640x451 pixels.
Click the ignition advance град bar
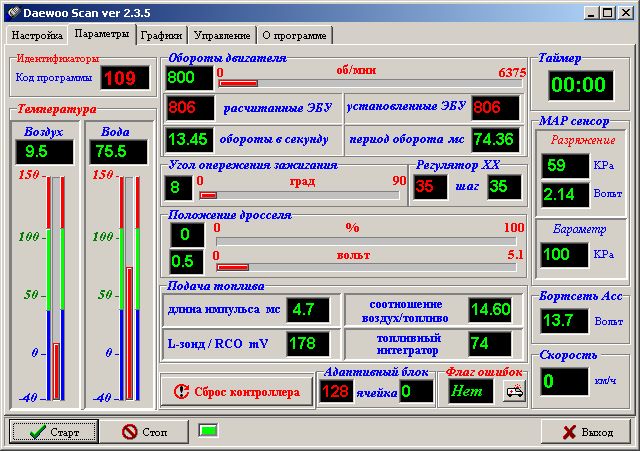pos(301,195)
